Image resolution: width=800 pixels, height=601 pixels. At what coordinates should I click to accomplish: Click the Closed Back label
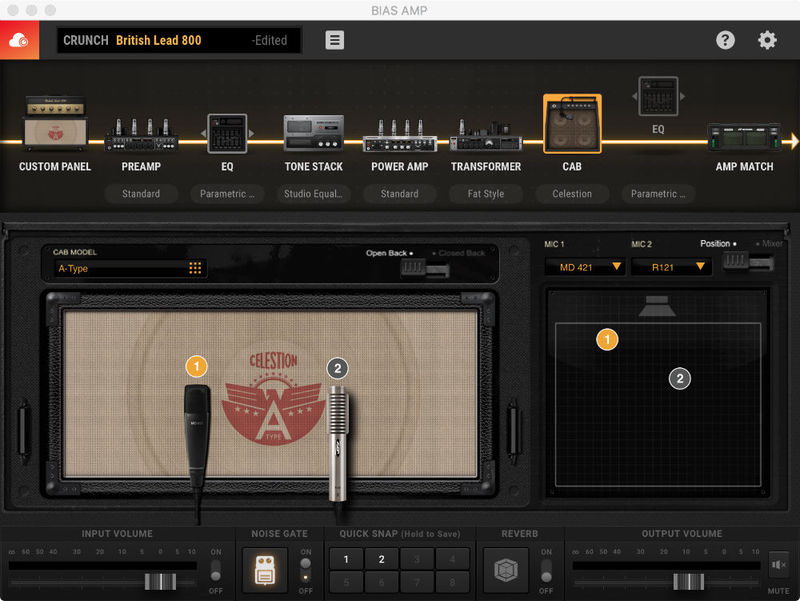pos(461,253)
